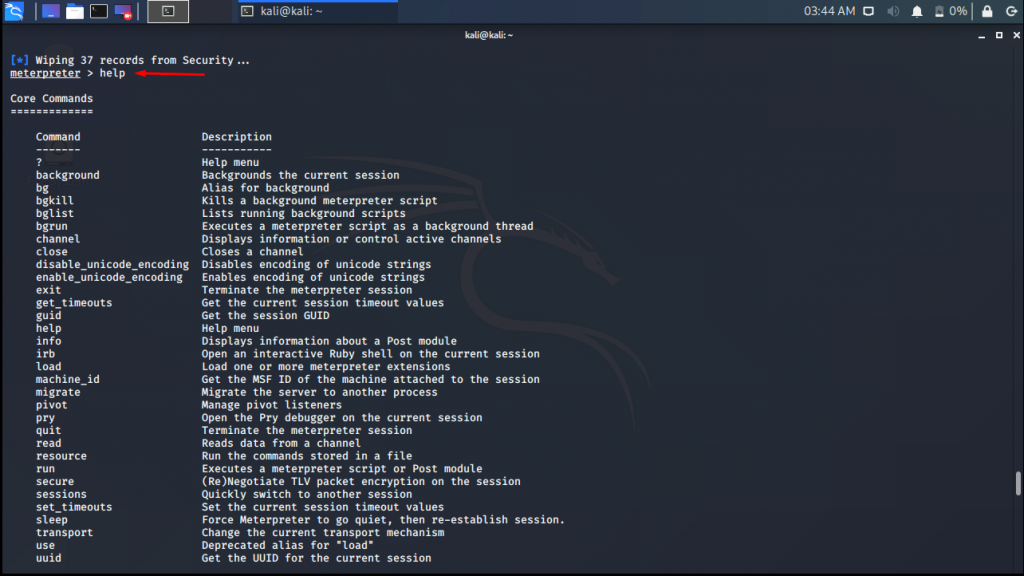Select the highlighted terminal launcher box in panel
The image size is (1024, 576).
click(x=168, y=11)
